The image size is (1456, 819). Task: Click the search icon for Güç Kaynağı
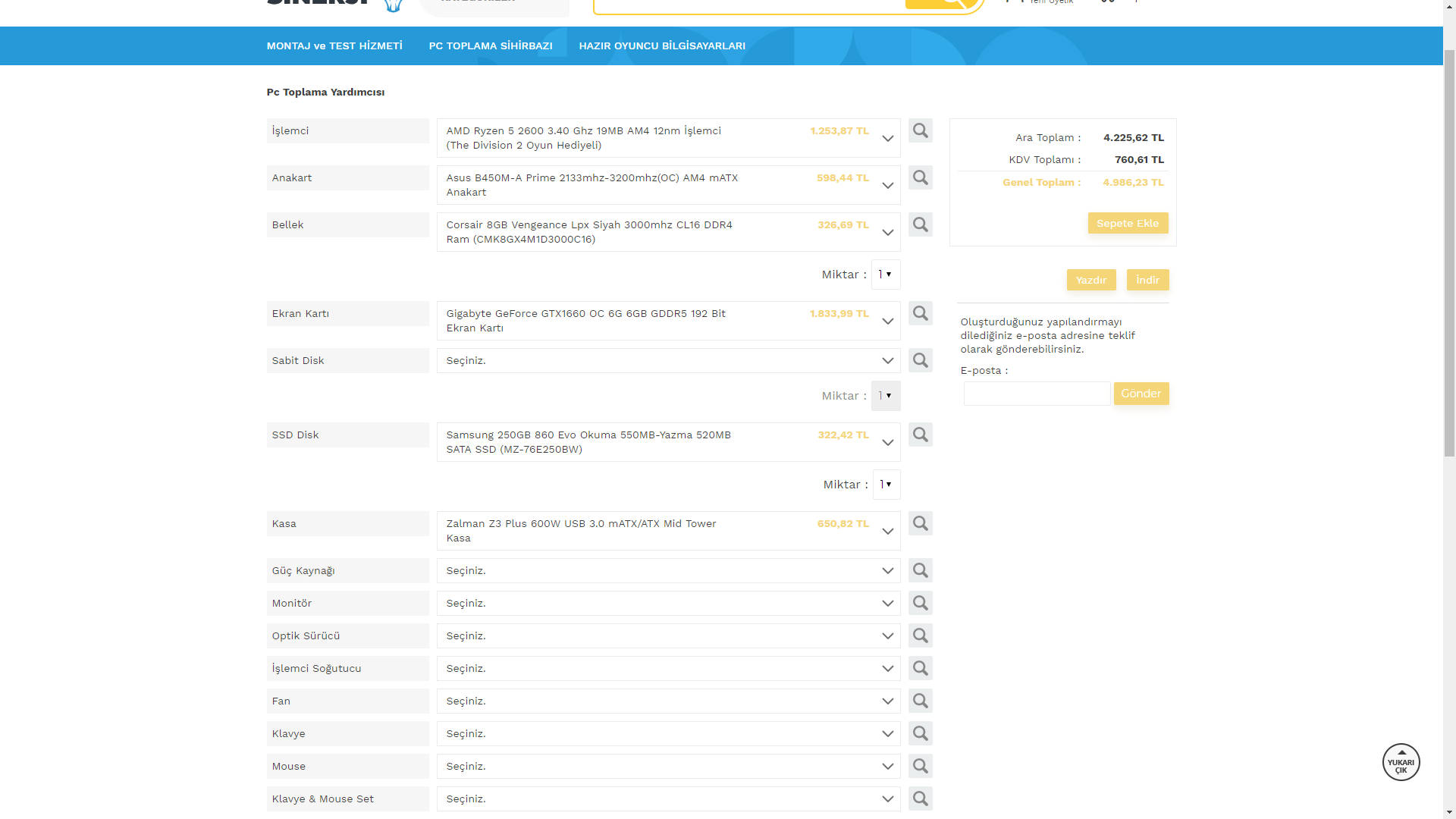point(920,570)
